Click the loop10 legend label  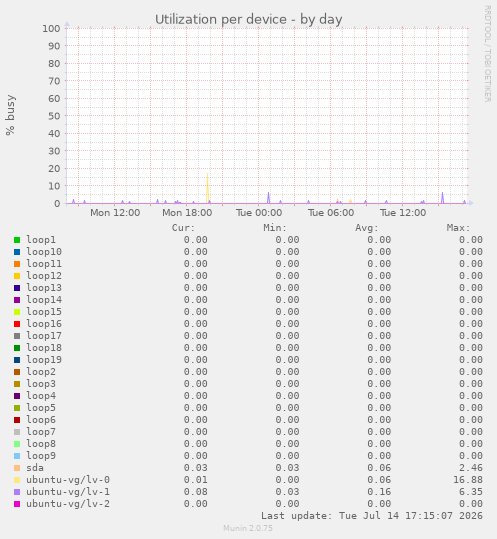(44, 252)
